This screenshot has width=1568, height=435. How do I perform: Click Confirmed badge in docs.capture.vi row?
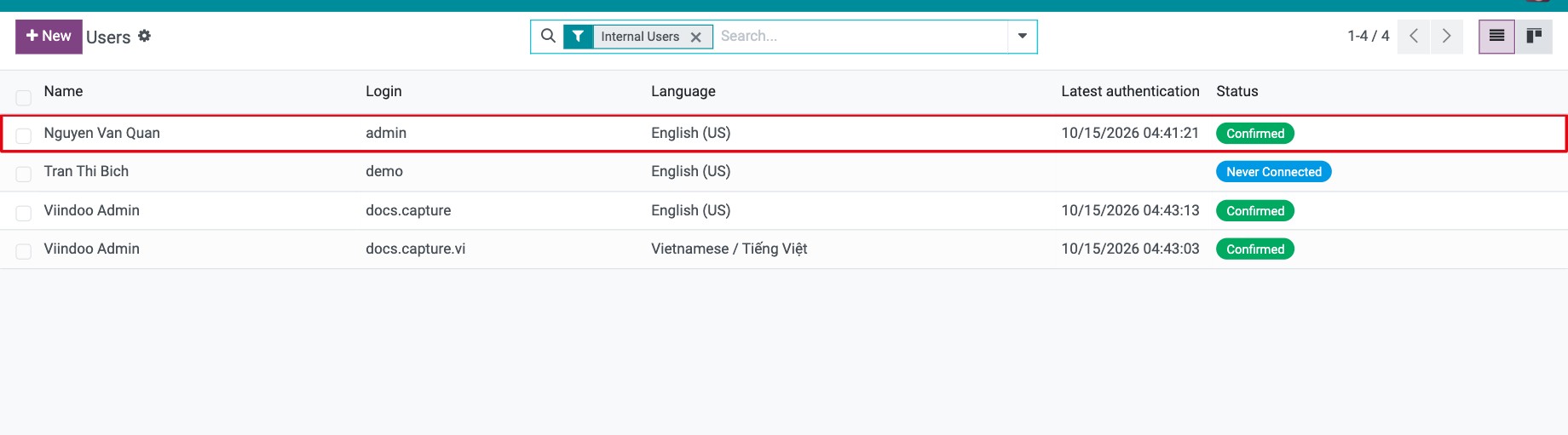pos(1255,249)
